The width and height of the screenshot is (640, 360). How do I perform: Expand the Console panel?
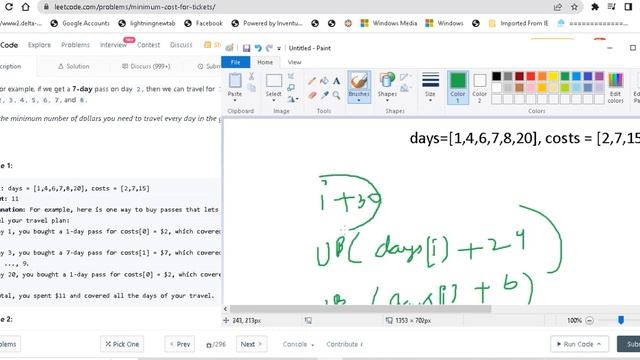[x=298, y=344]
